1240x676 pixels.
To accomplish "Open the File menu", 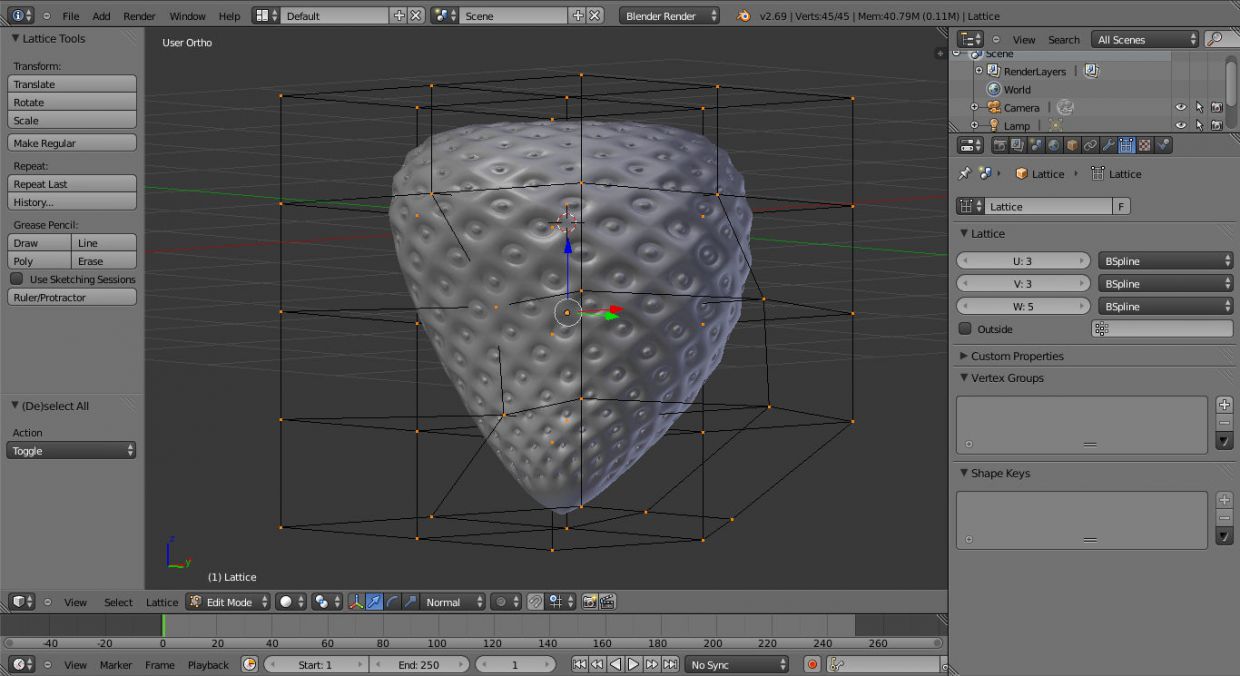I will point(70,16).
